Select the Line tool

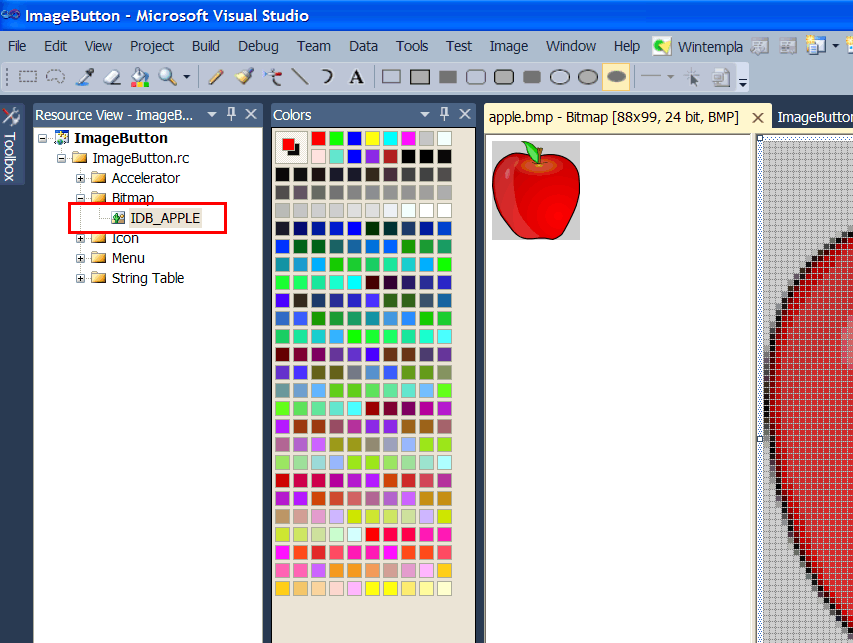pyautogui.click(x=300, y=77)
